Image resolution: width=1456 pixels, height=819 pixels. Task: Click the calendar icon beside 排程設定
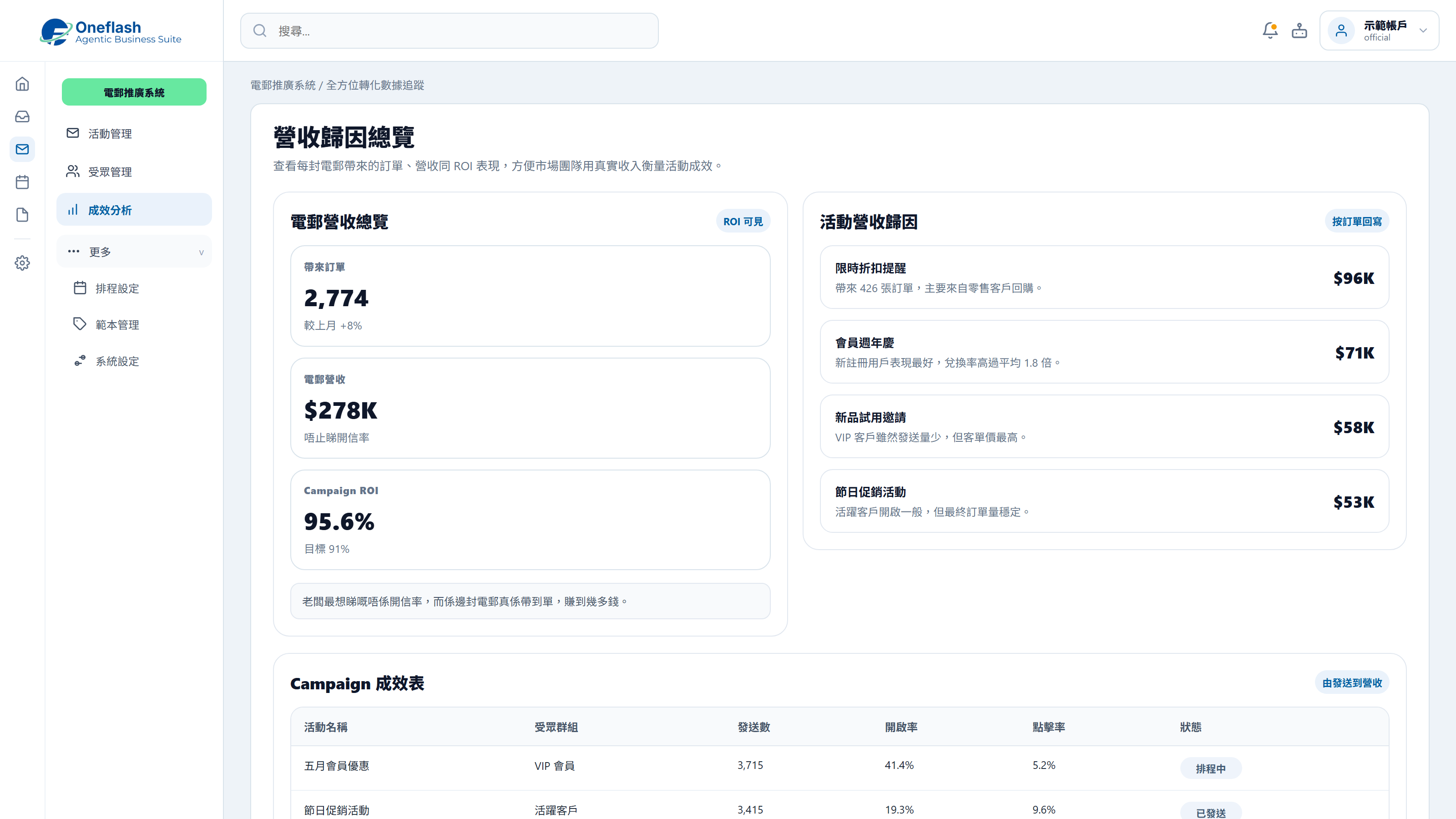(x=80, y=288)
